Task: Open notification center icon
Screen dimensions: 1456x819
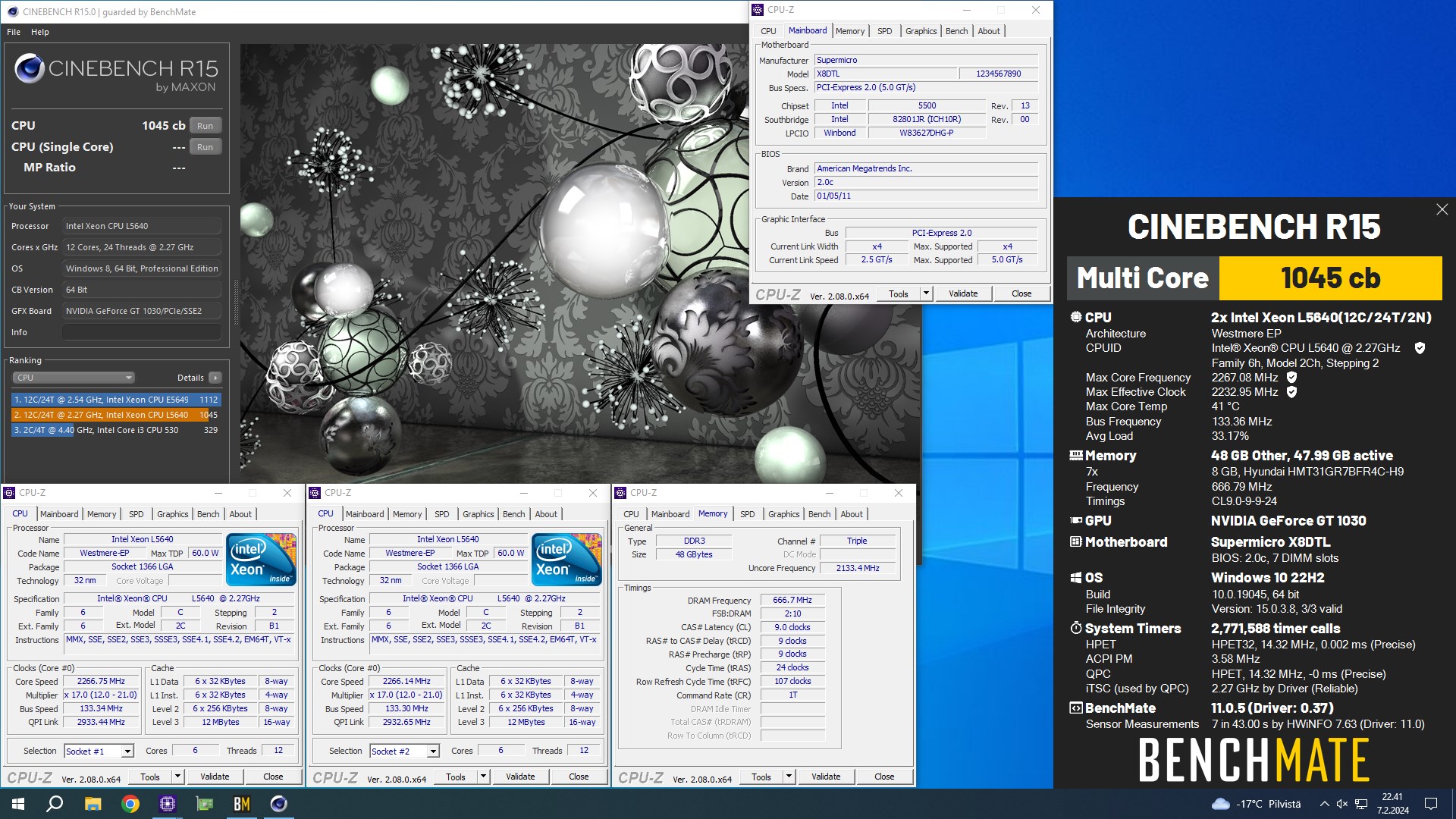Action: click(x=1431, y=804)
